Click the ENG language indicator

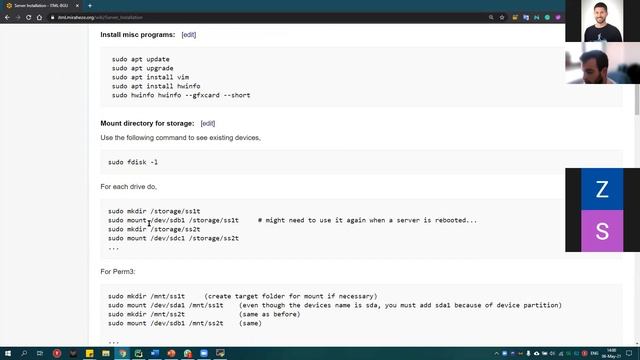point(594,353)
